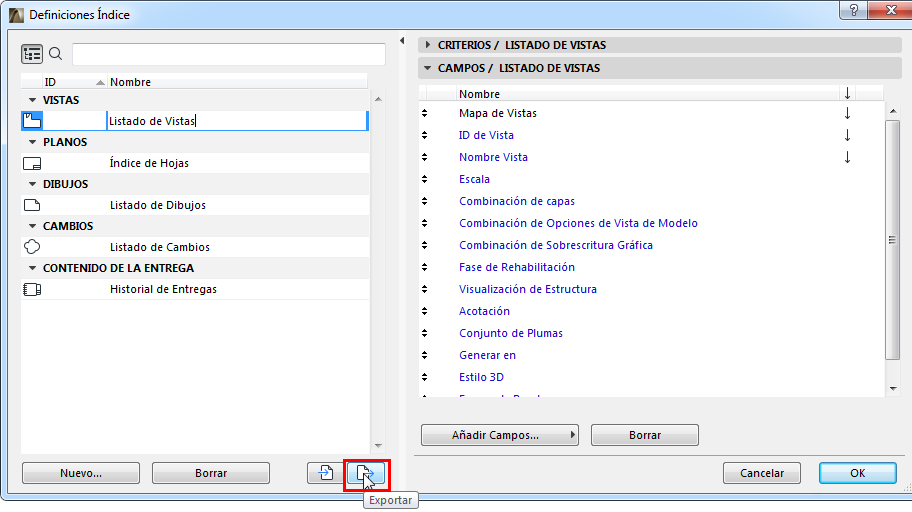Click the fields list scrollbar thumb
912x512 pixels.
pyautogui.click(x=893, y=240)
